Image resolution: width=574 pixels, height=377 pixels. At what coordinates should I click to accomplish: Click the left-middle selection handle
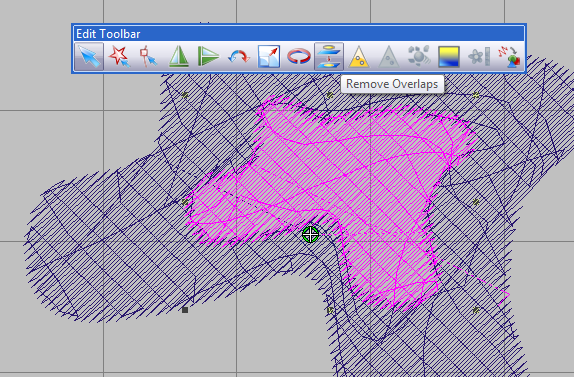pos(185,202)
